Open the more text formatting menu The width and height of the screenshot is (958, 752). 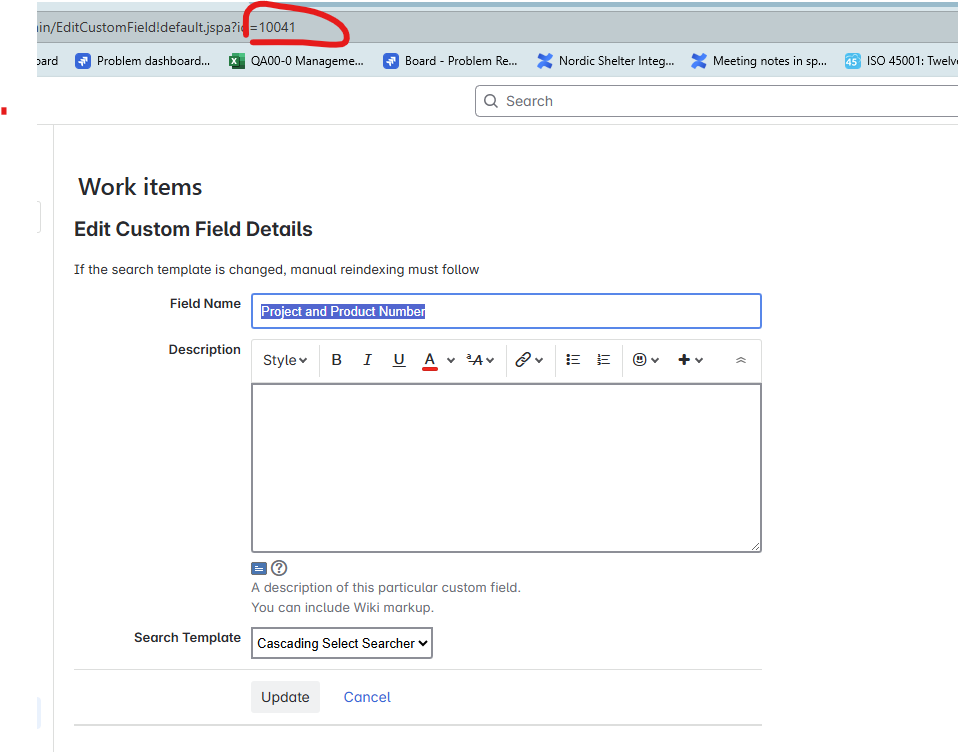point(480,360)
